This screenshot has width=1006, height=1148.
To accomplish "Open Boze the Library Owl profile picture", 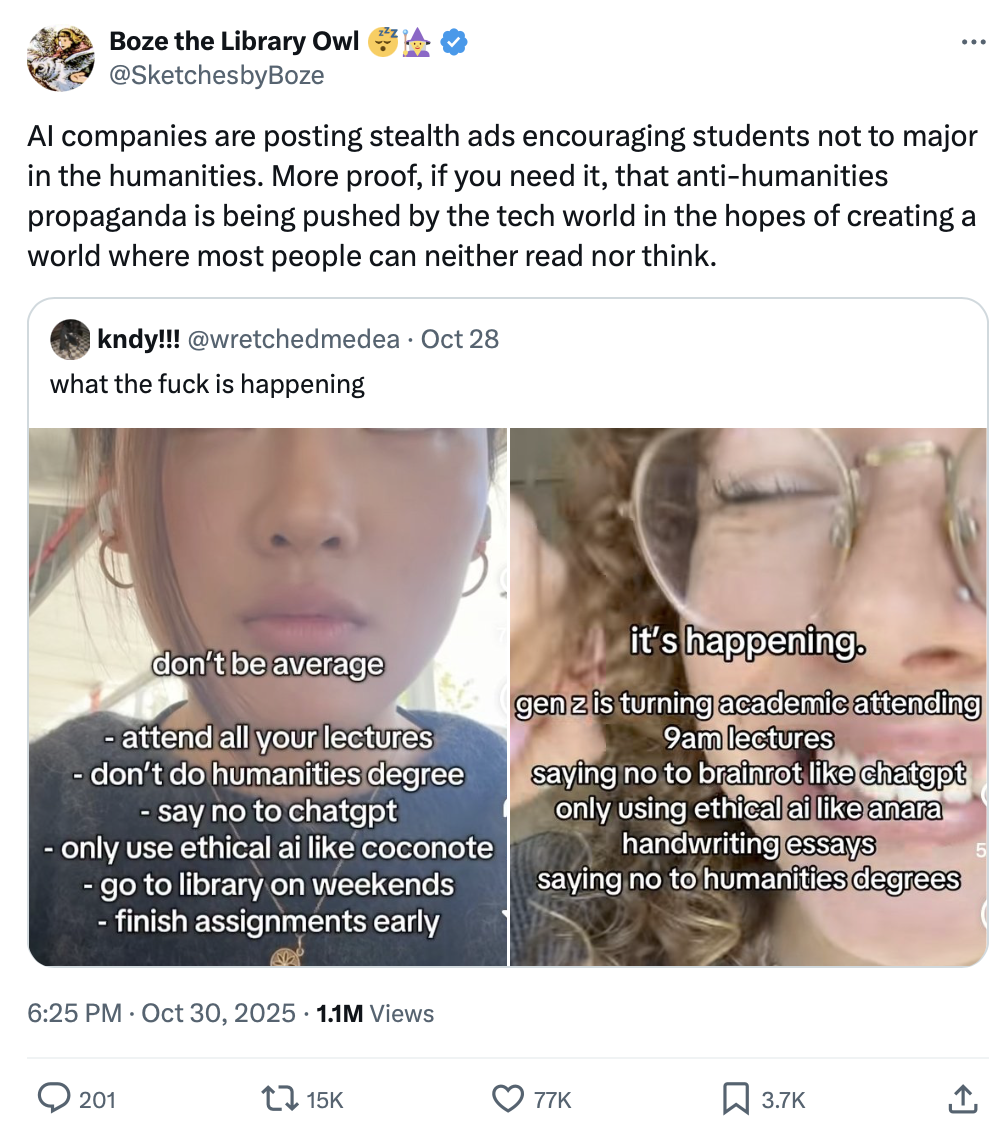I will [61, 59].
